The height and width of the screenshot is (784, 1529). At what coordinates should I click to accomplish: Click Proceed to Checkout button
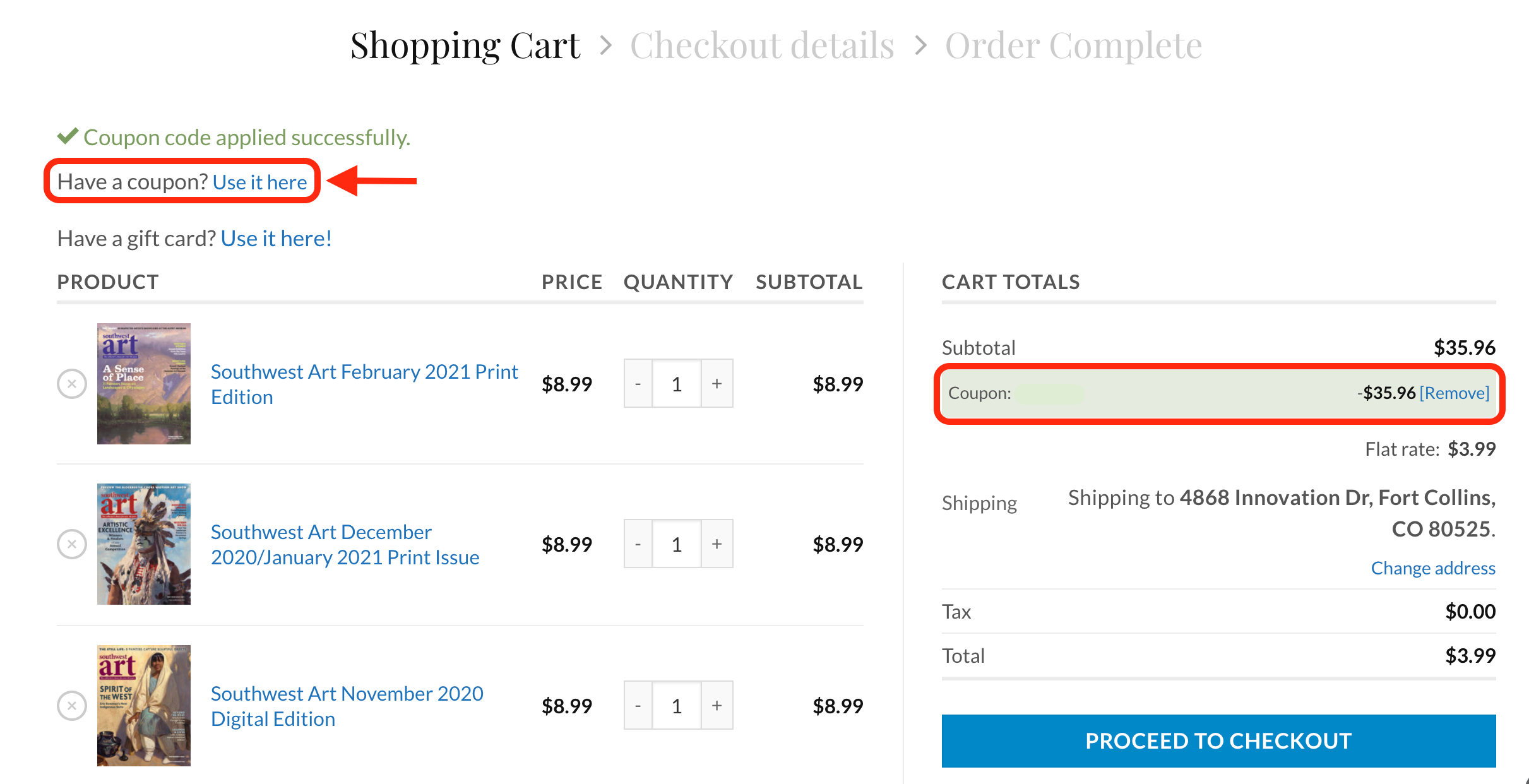tap(1218, 741)
